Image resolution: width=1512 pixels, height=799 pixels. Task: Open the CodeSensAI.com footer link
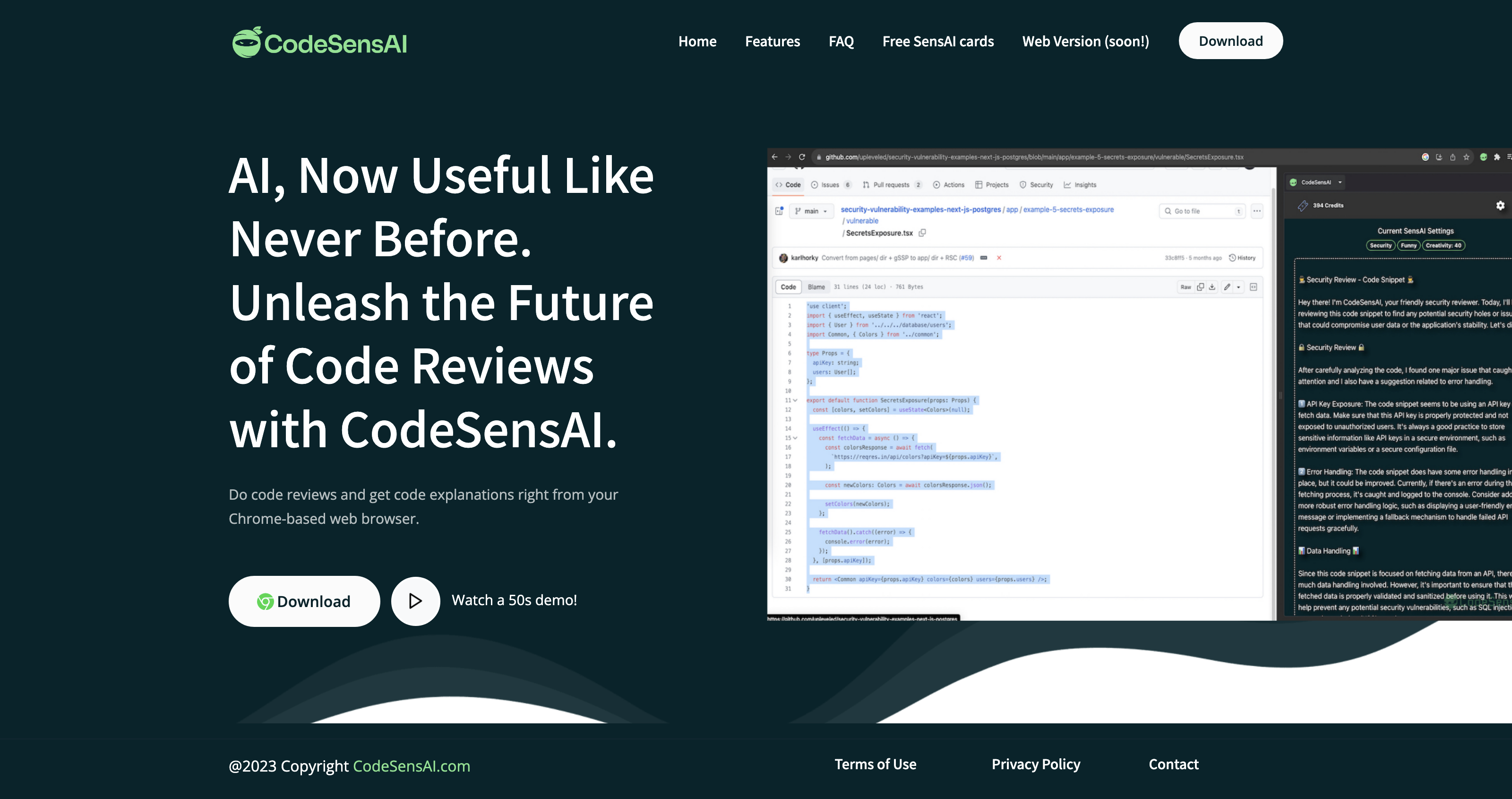pos(412,766)
